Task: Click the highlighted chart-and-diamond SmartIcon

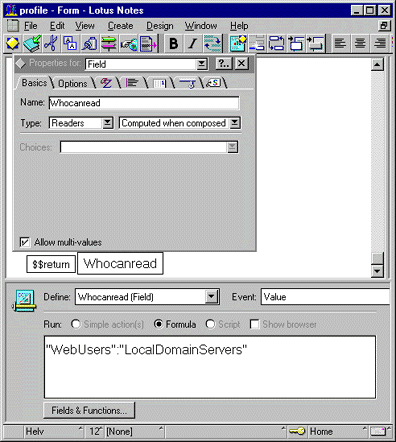Action: coord(238,44)
